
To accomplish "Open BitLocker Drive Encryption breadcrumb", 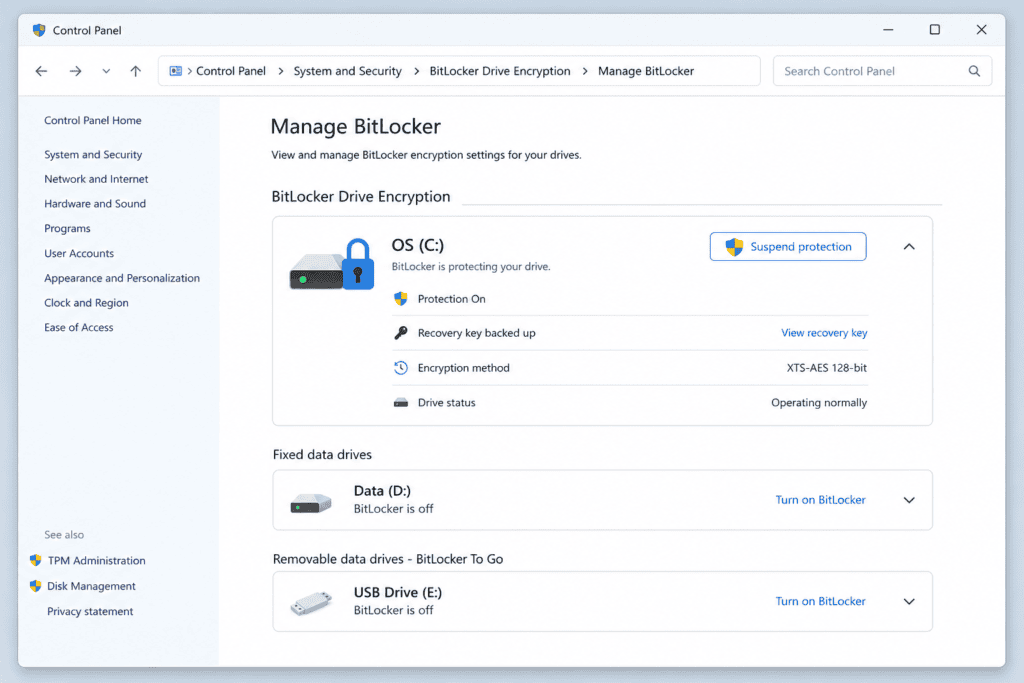I will pos(500,71).
